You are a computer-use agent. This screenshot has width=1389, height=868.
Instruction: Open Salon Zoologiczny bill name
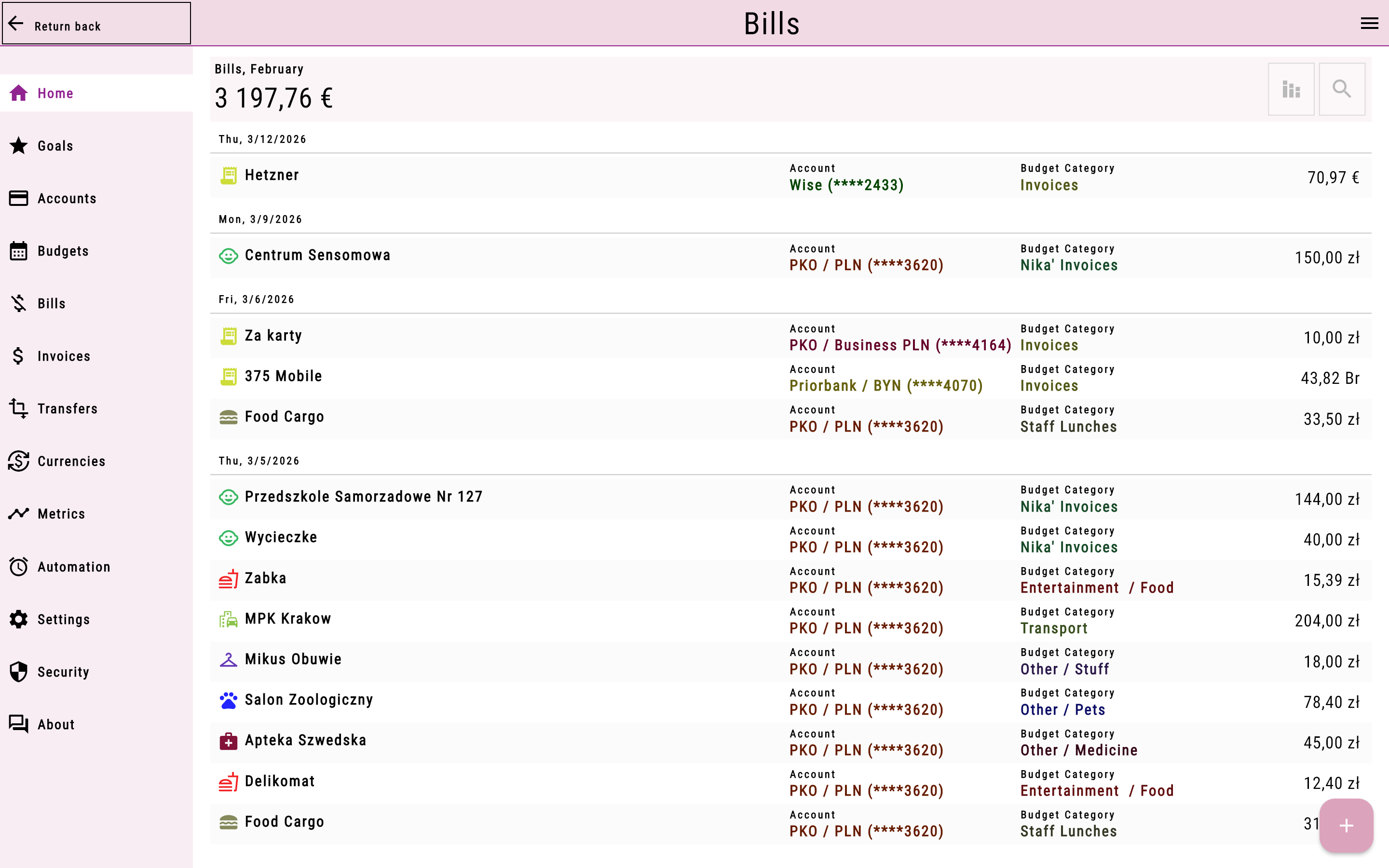[x=309, y=700]
